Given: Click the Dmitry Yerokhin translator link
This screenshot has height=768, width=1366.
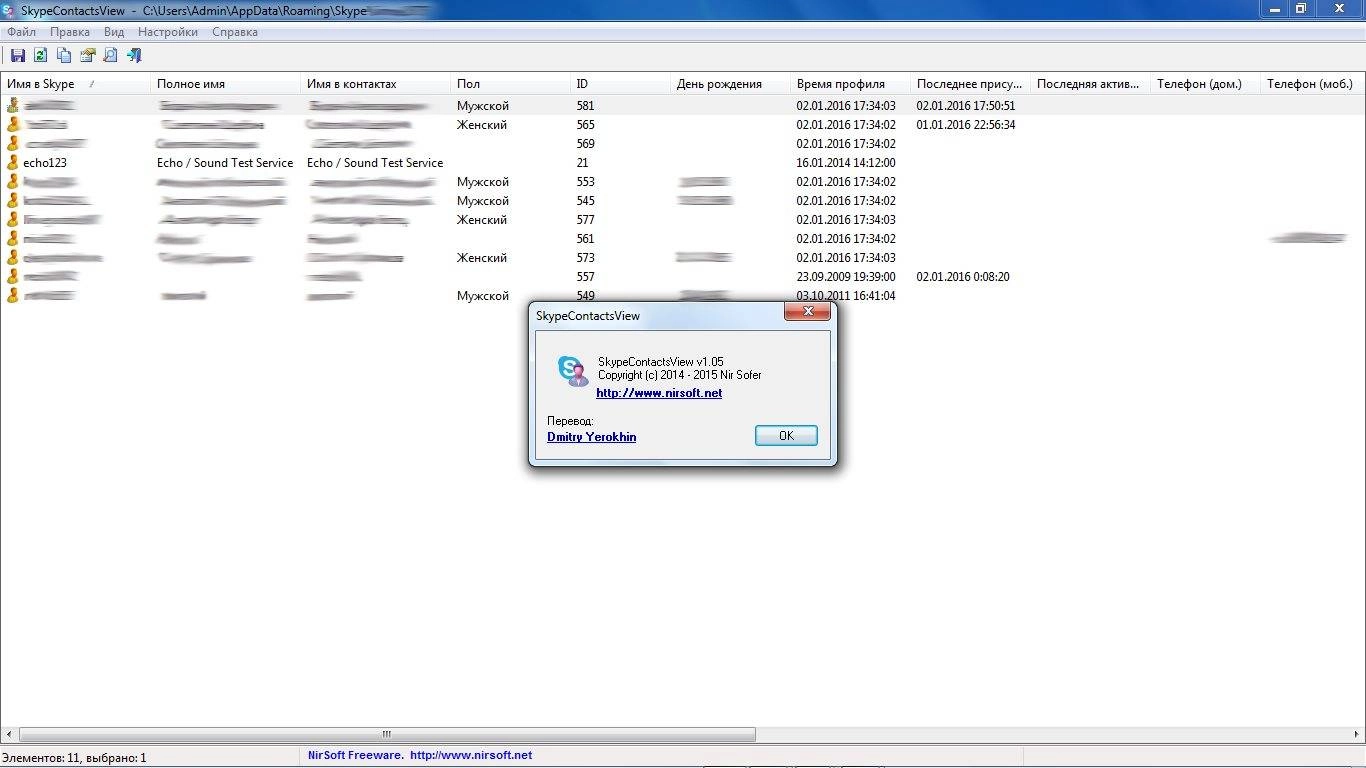Looking at the screenshot, I should pyautogui.click(x=592, y=437).
